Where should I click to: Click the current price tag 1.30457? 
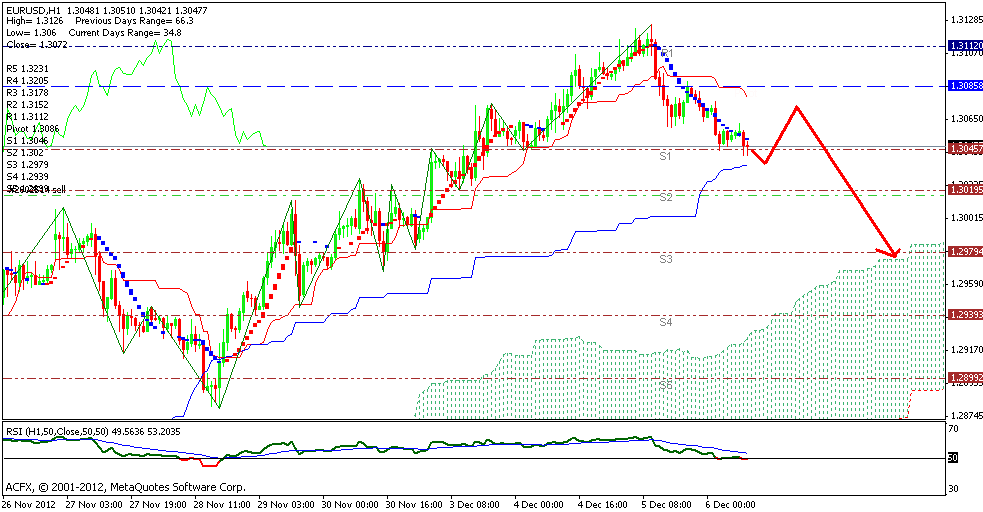[964, 148]
